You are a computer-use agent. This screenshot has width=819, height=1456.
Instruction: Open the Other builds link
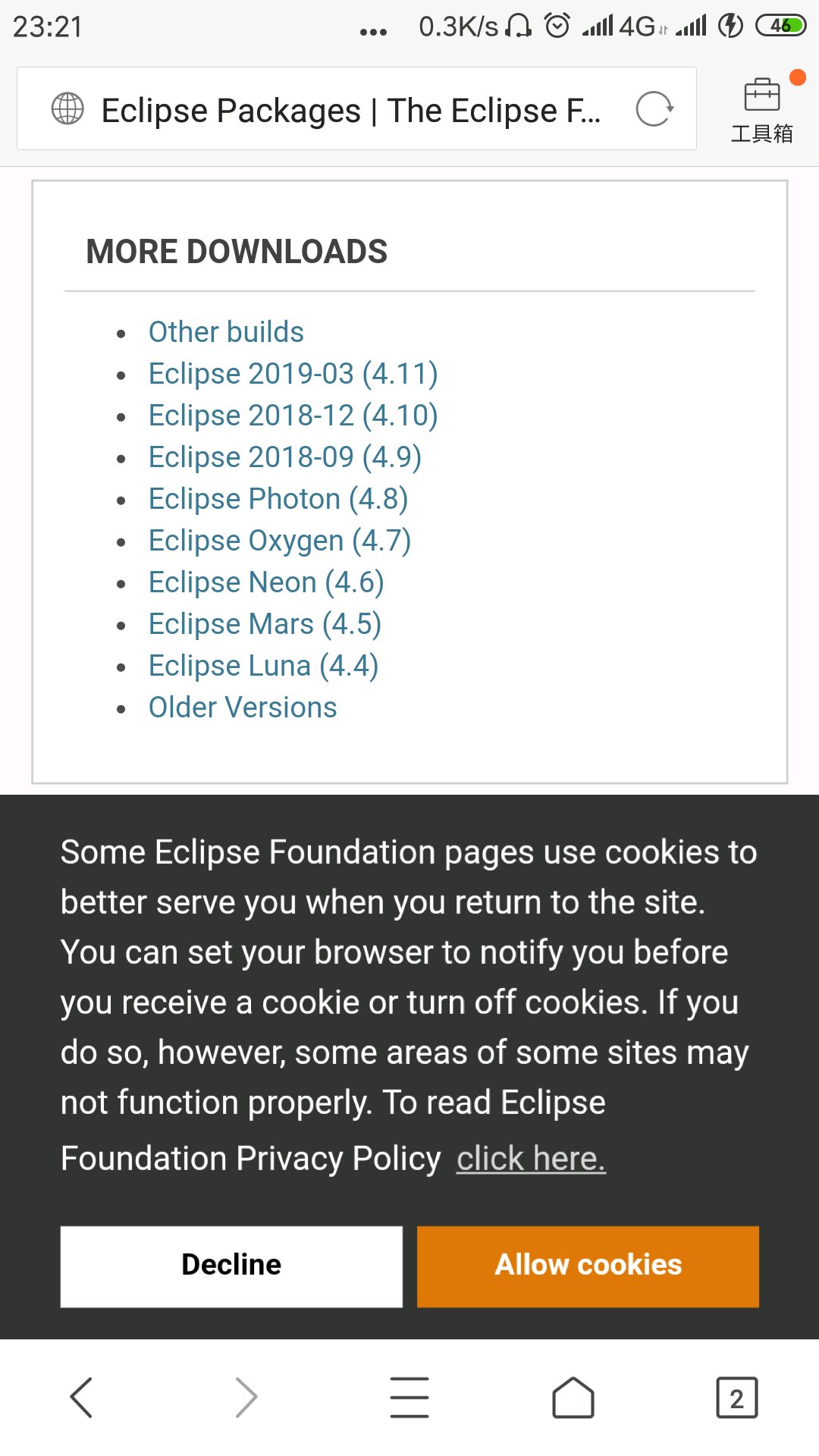pos(226,332)
